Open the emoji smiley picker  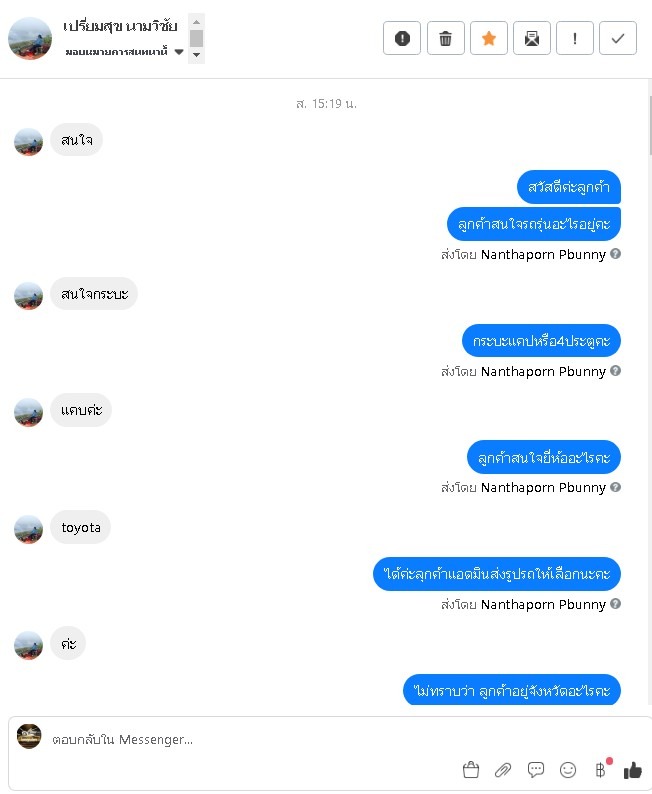point(568,770)
